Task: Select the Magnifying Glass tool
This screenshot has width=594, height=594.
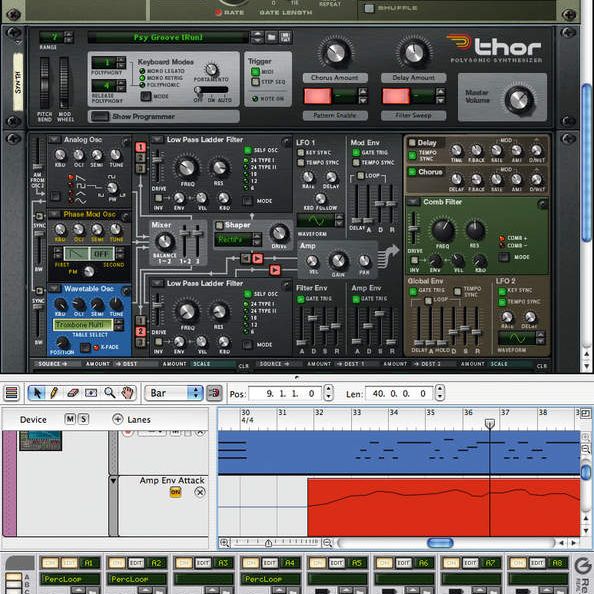Action: click(110, 393)
